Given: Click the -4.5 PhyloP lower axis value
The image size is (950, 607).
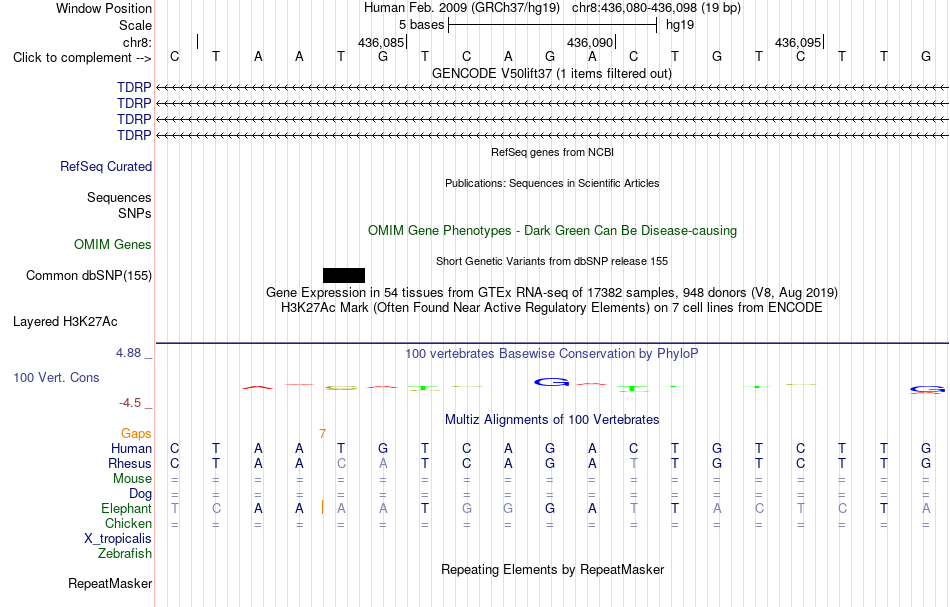Looking at the screenshot, I should [130, 403].
